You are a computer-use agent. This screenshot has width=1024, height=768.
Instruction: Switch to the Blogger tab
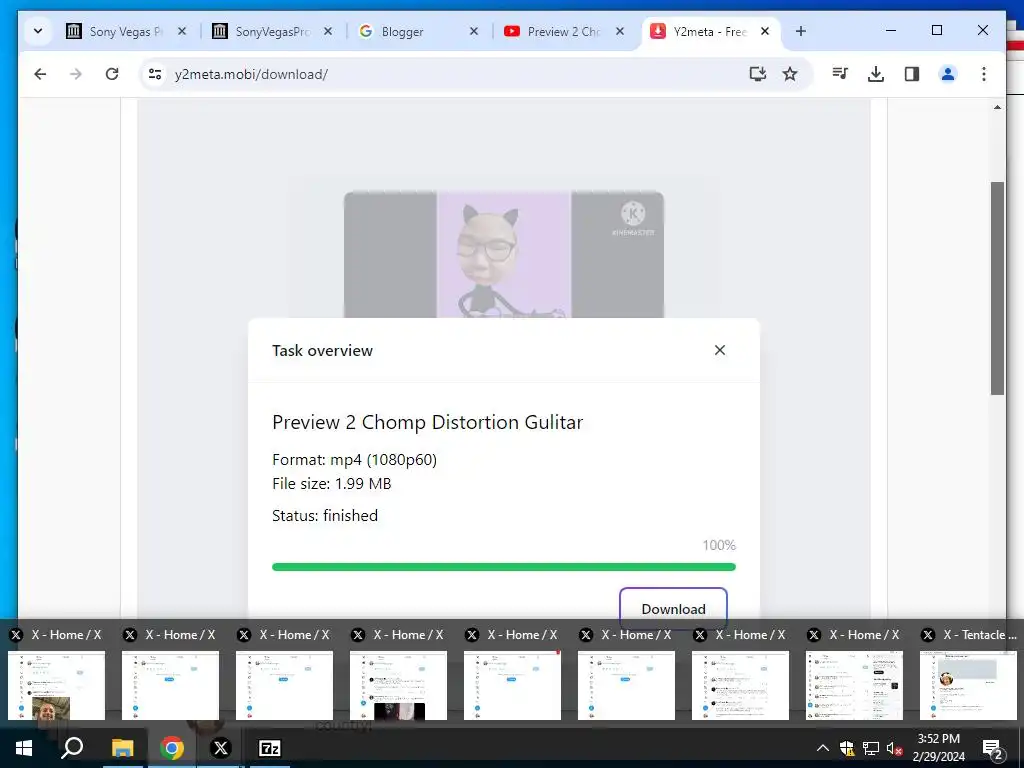click(x=419, y=31)
